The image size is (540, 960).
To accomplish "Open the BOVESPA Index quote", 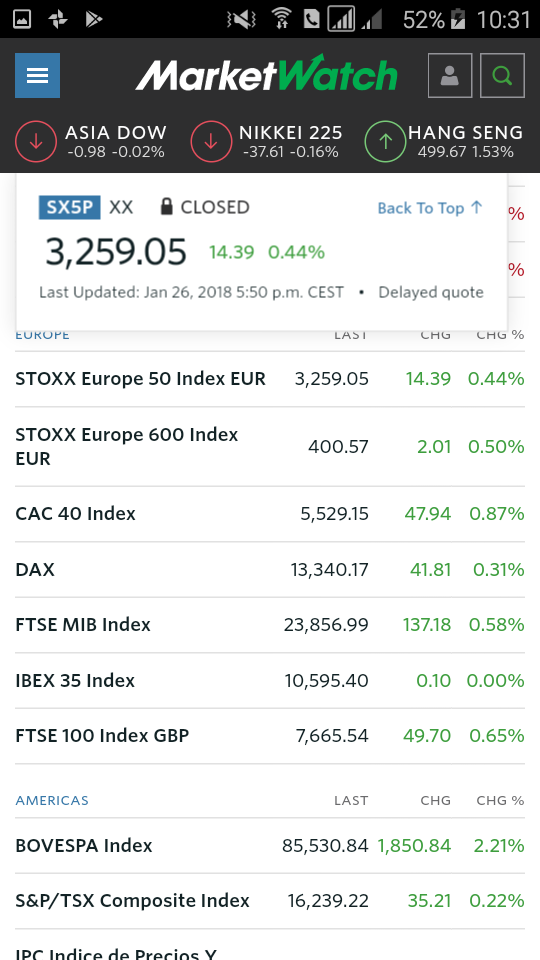I will click(270, 846).
